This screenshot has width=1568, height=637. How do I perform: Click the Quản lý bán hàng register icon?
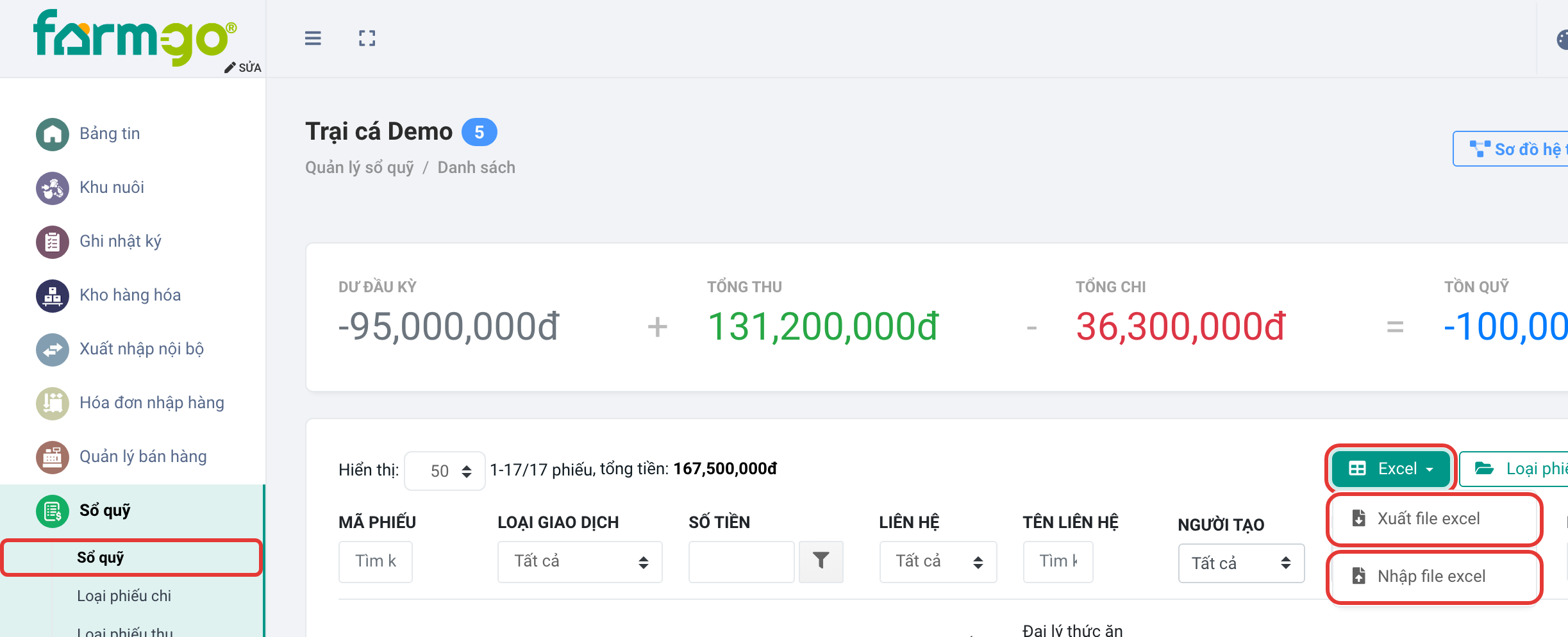point(53,457)
